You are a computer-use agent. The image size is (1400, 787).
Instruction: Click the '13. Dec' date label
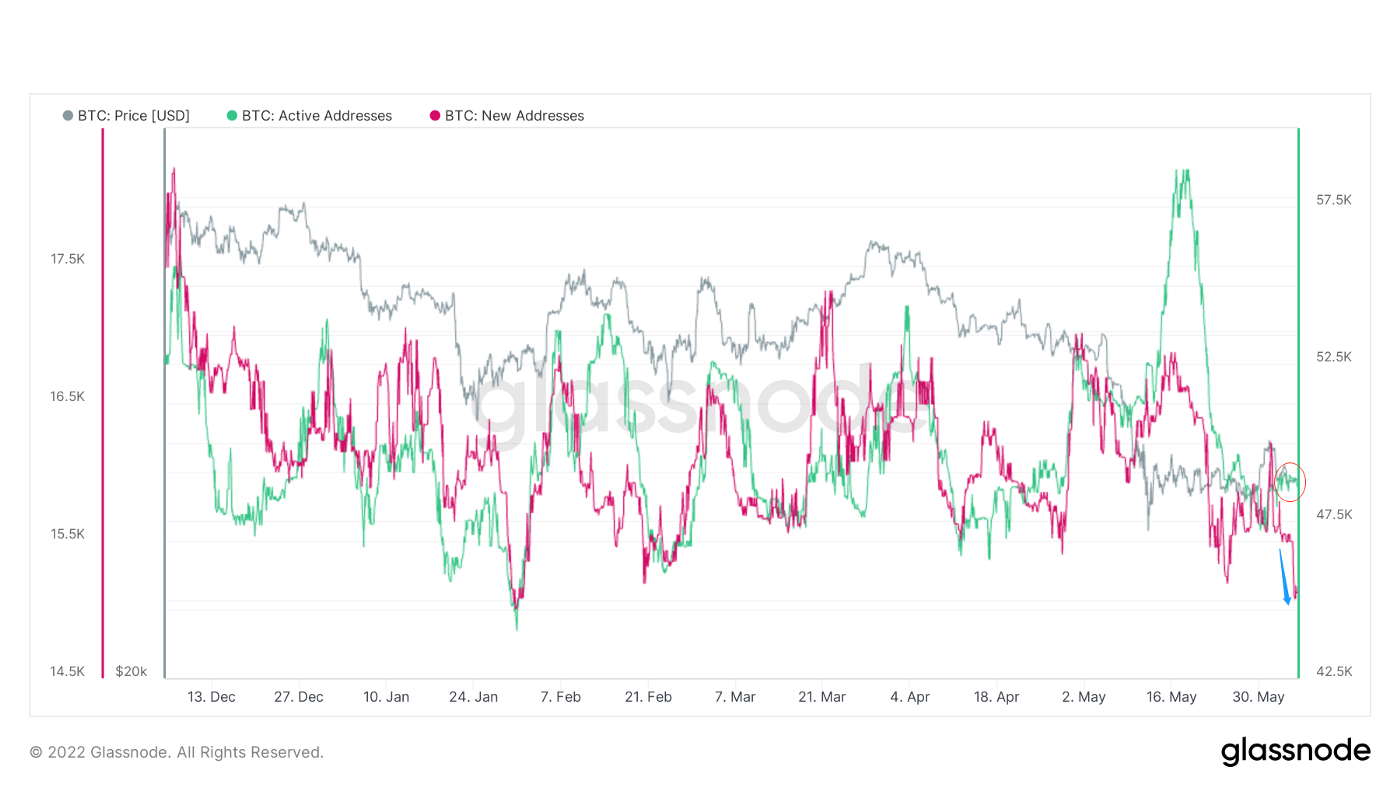coord(211,697)
